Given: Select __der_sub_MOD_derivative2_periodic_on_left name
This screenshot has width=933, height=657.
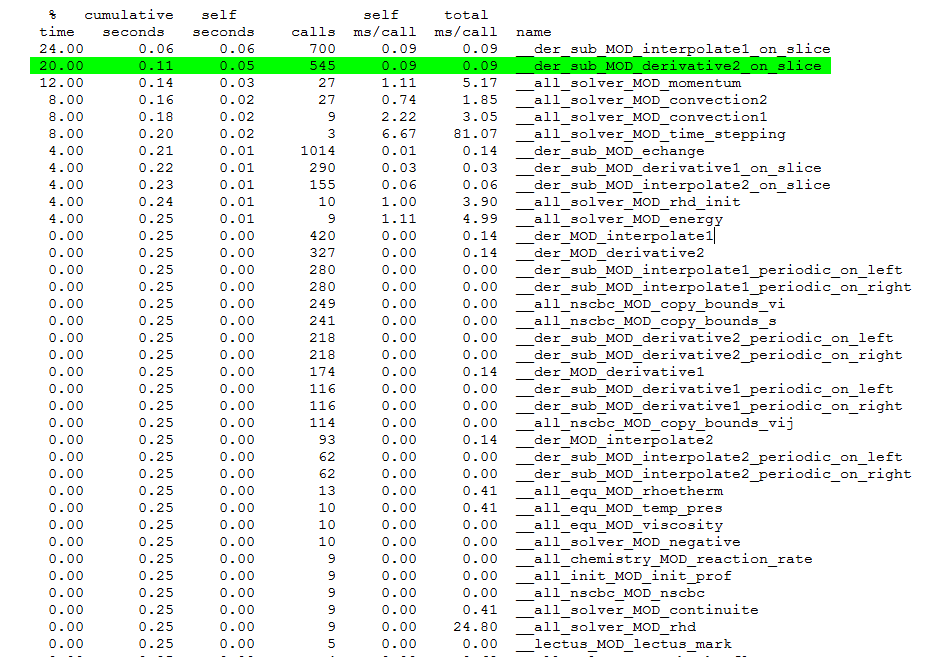Looking at the screenshot, I should pos(705,338).
